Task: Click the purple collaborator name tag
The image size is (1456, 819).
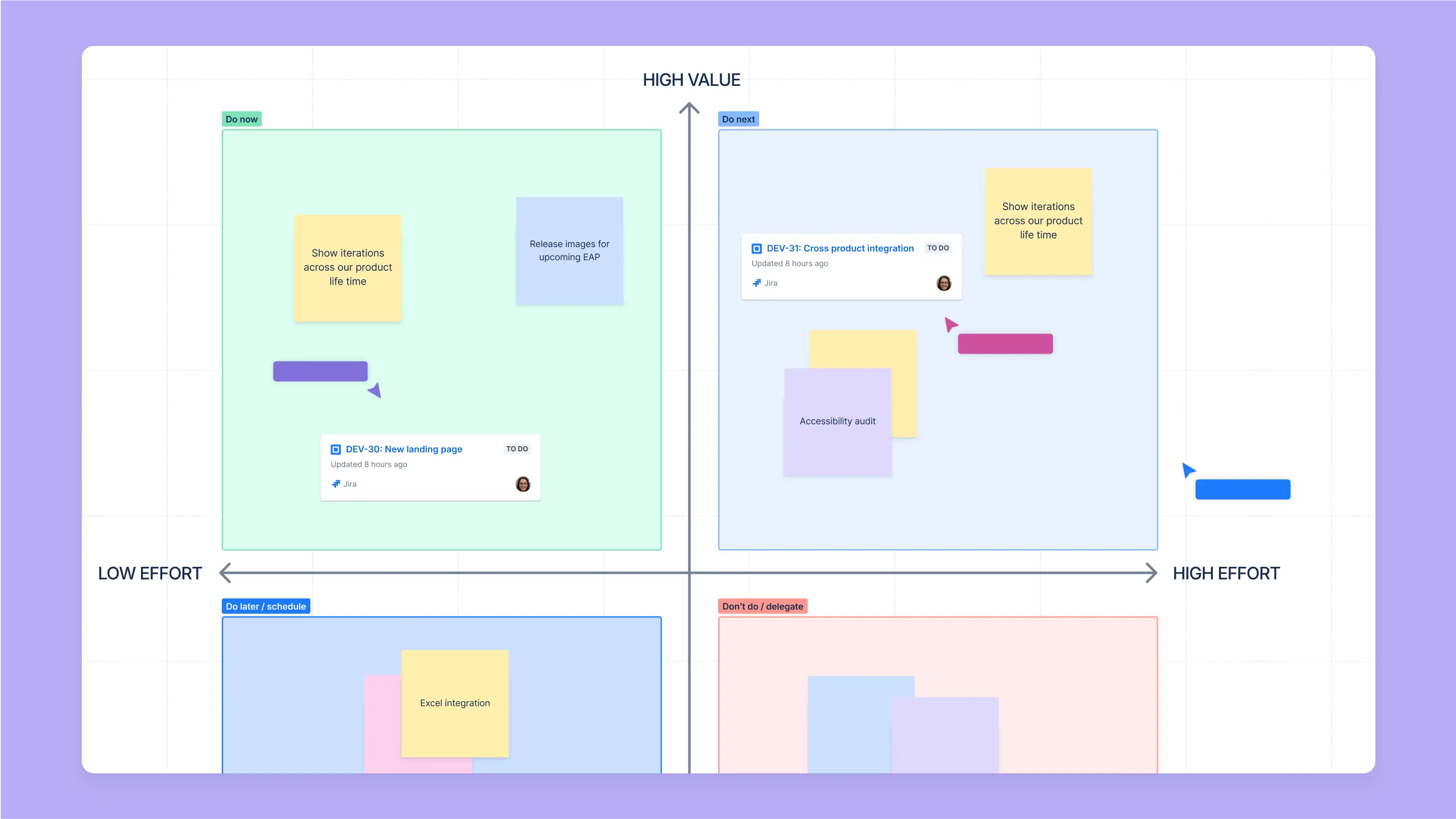Action: pyautogui.click(x=320, y=371)
